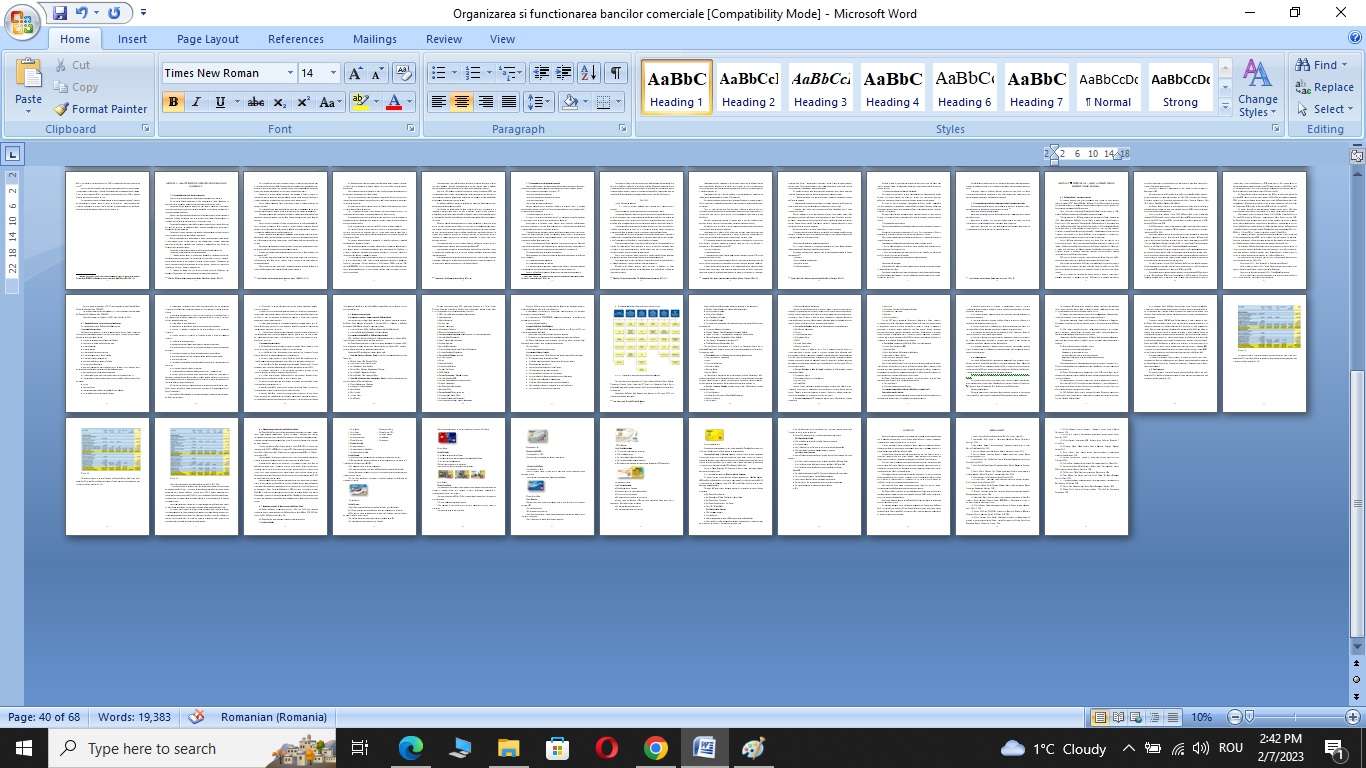Apply subscript formatting
Image resolution: width=1366 pixels, height=768 pixels.
[280, 102]
